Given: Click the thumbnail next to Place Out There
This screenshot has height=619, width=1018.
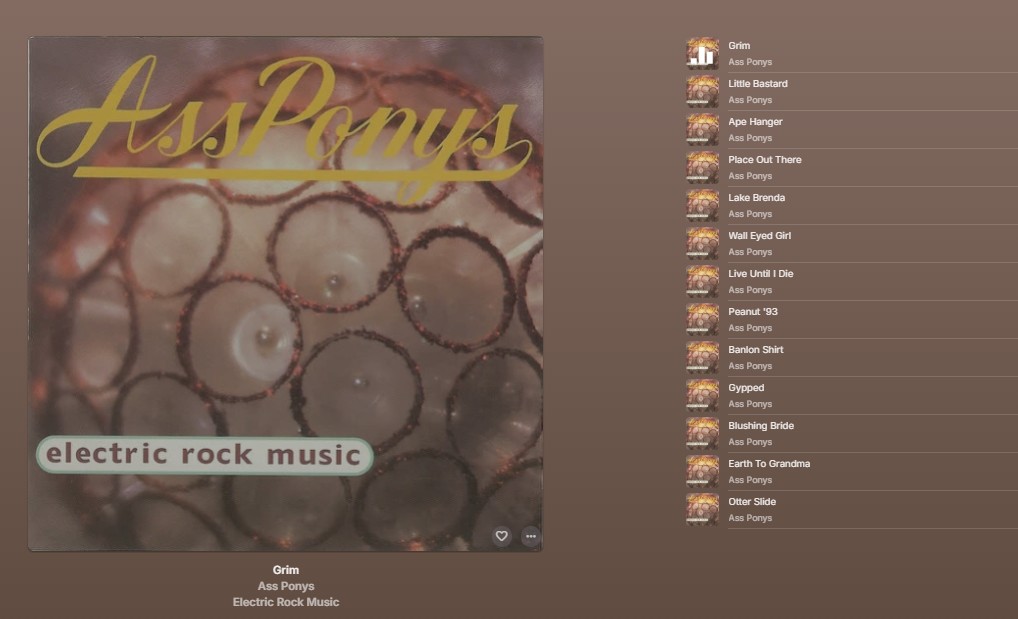Looking at the screenshot, I should [x=702, y=168].
